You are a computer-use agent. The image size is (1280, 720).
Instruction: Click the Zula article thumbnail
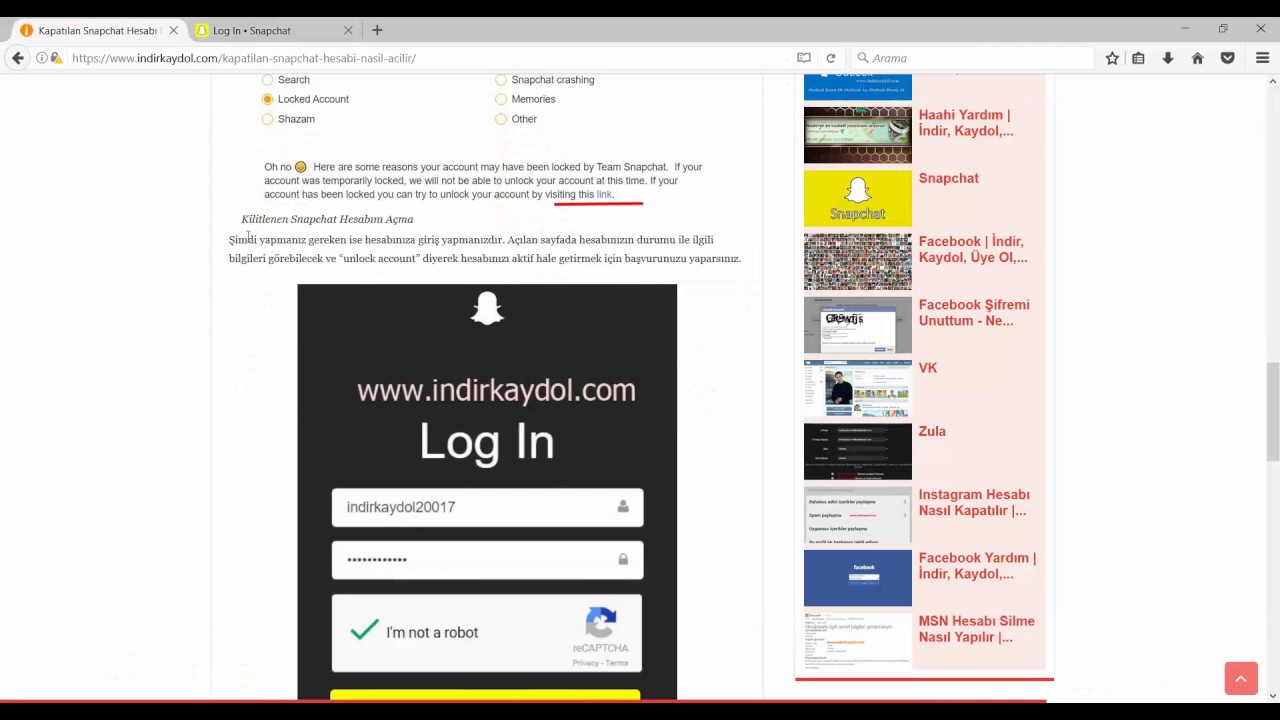(x=858, y=451)
